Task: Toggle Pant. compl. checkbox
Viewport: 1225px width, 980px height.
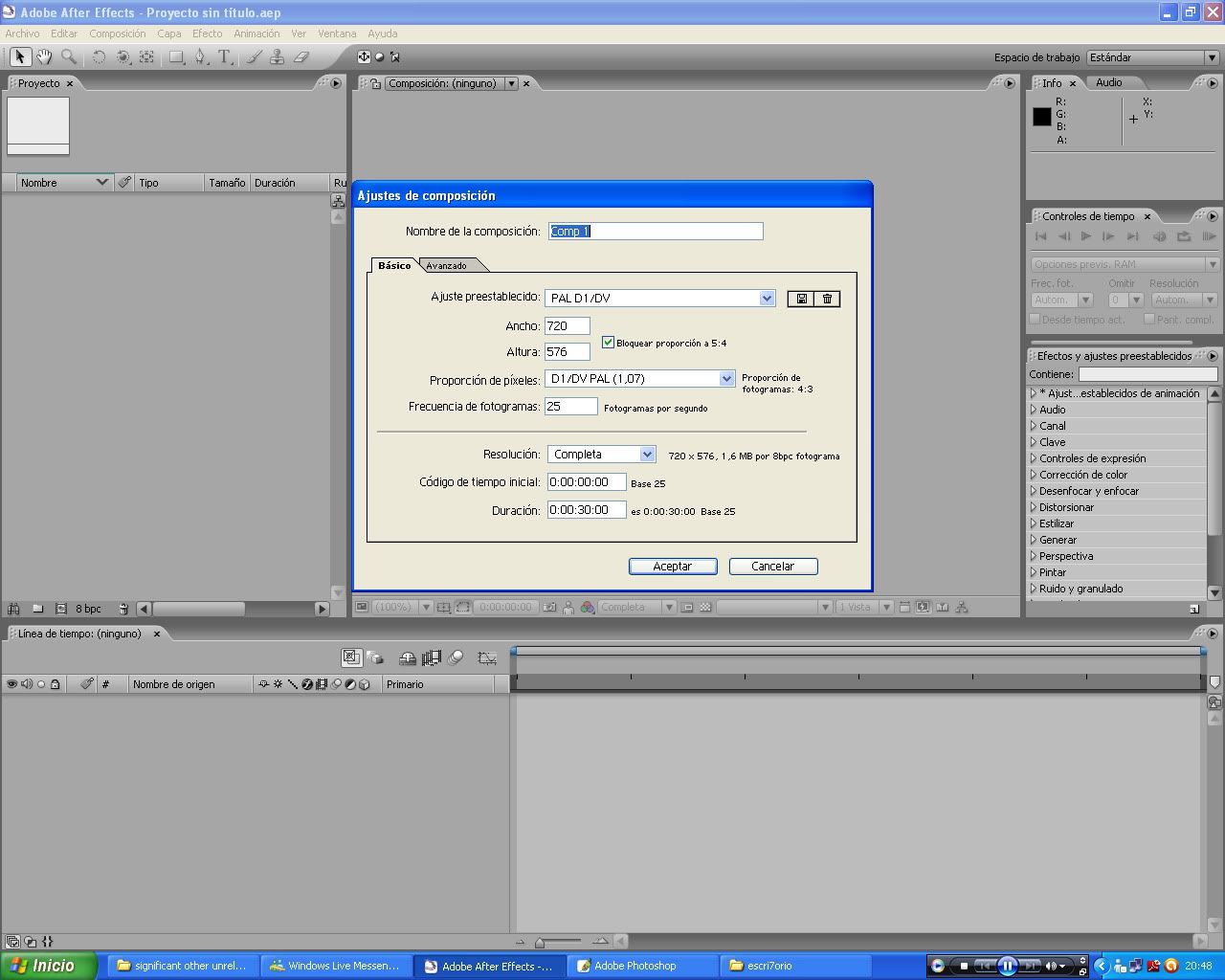Action: [1149, 319]
